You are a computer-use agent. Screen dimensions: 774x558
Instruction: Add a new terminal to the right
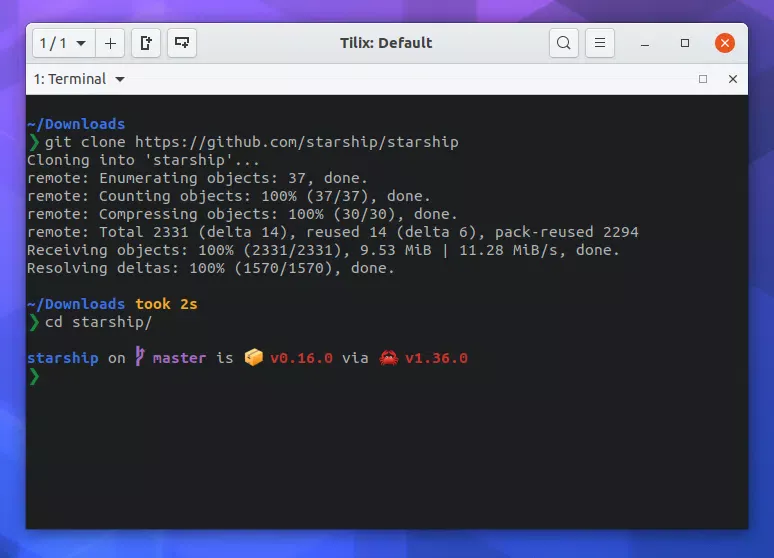coord(146,43)
